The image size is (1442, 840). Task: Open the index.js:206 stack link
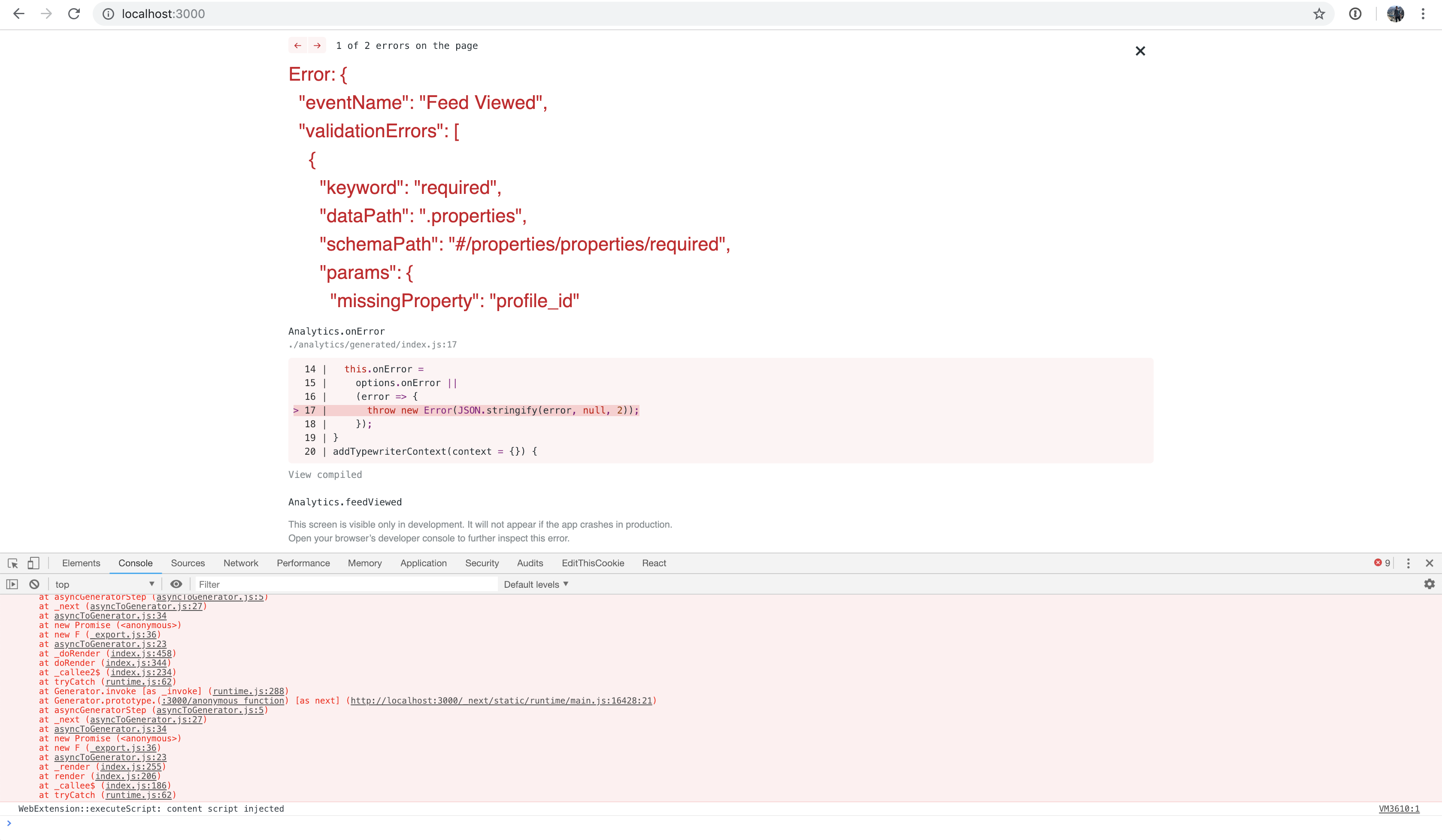click(126, 776)
